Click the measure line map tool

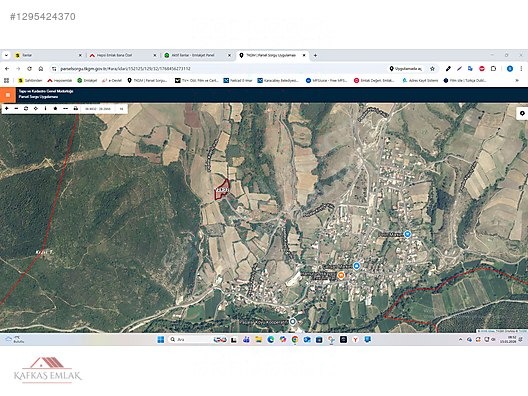(x=65, y=109)
